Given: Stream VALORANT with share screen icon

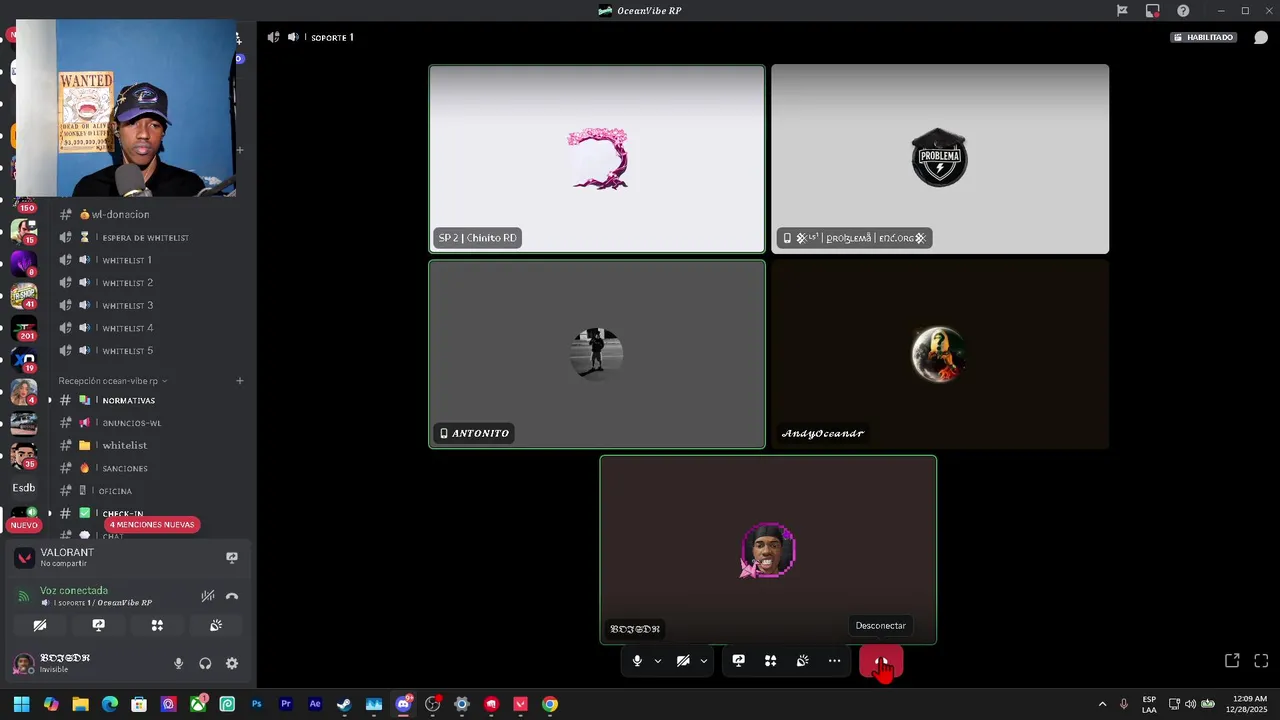Looking at the screenshot, I should [232, 558].
